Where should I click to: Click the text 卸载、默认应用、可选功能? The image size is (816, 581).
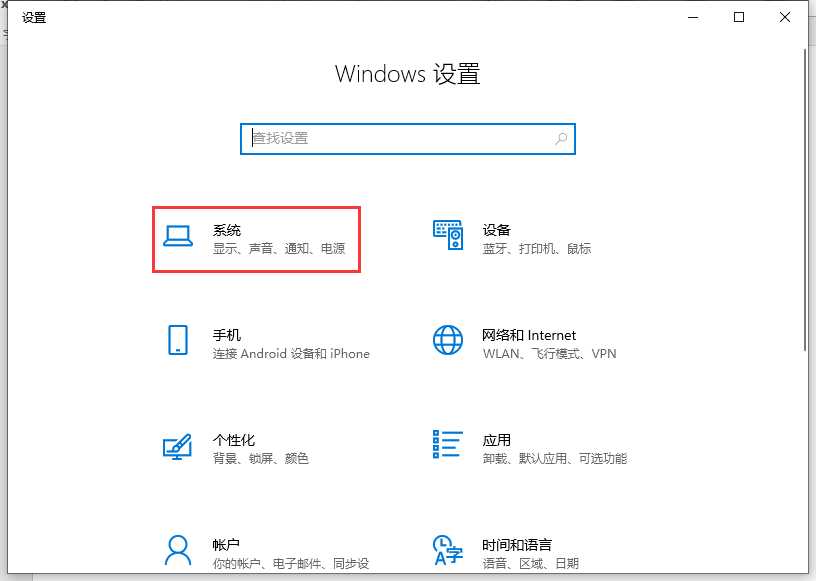point(555,458)
